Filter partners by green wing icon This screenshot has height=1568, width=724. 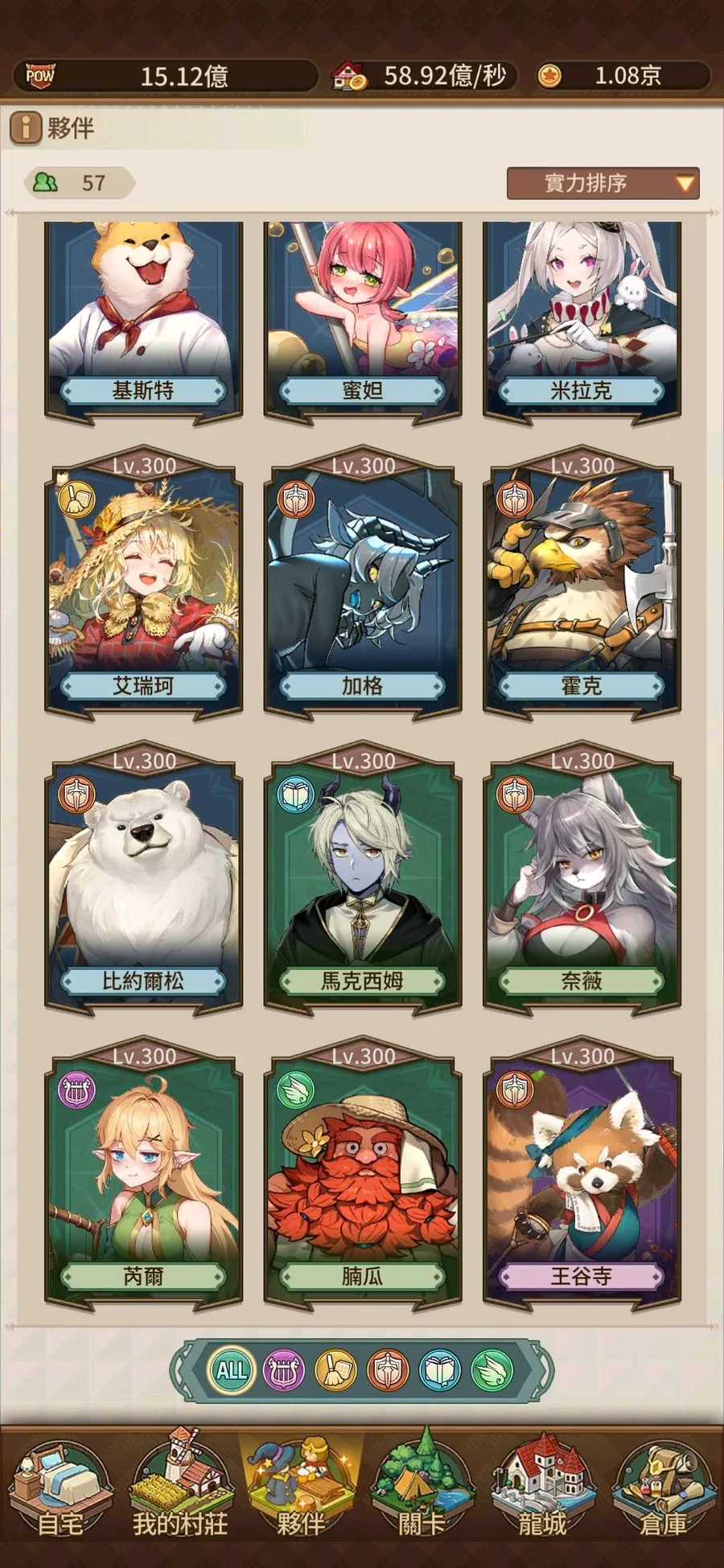point(492,1371)
